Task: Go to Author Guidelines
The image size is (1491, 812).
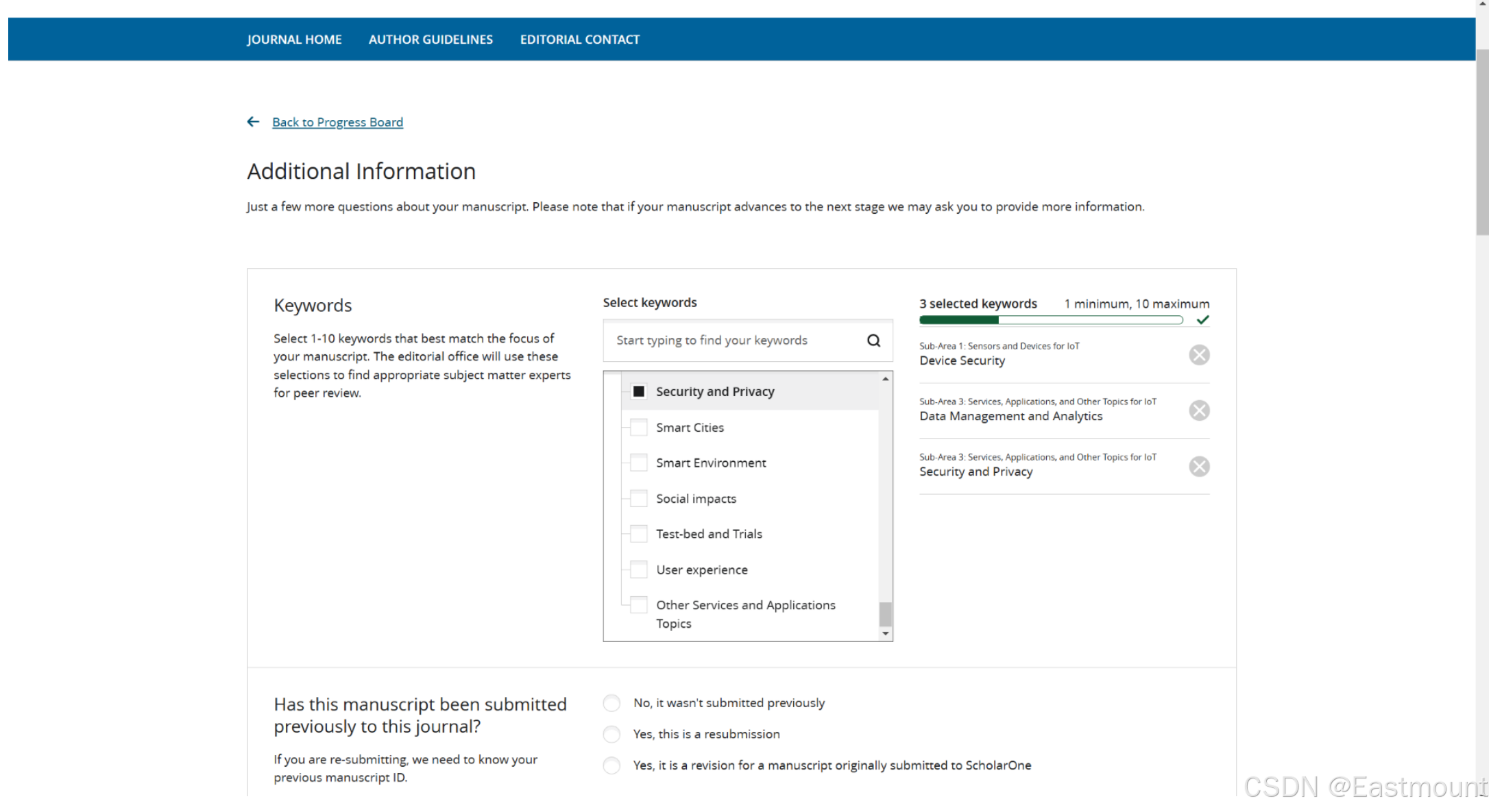Action: click(x=431, y=40)
